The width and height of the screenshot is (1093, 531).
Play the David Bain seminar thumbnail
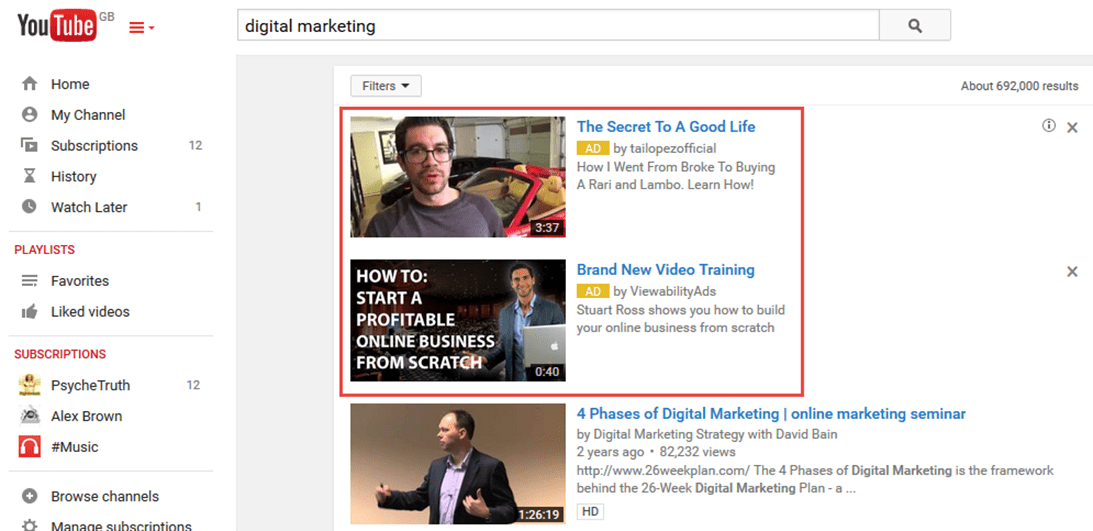tap(458, 464)
